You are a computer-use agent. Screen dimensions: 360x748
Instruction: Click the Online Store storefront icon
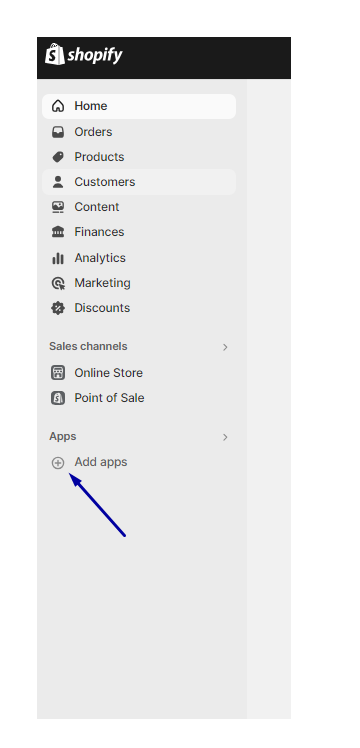pos(58,373)
